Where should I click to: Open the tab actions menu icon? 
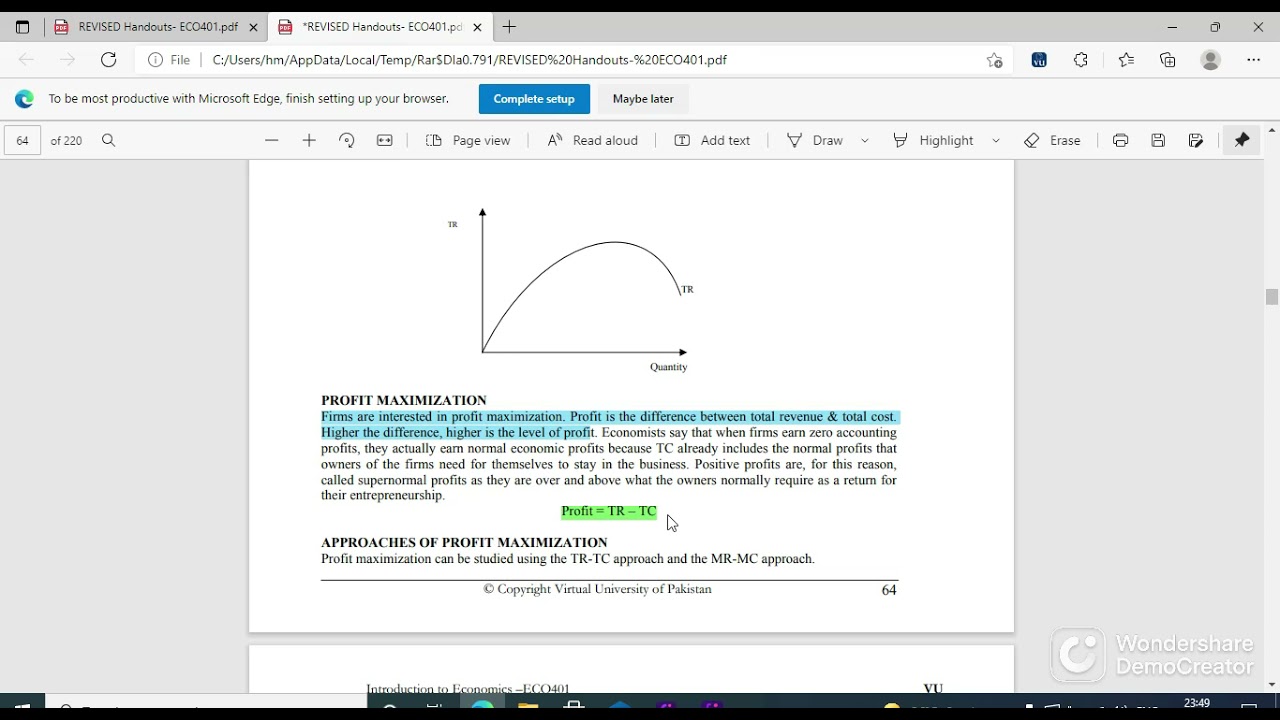pos(22,27)
